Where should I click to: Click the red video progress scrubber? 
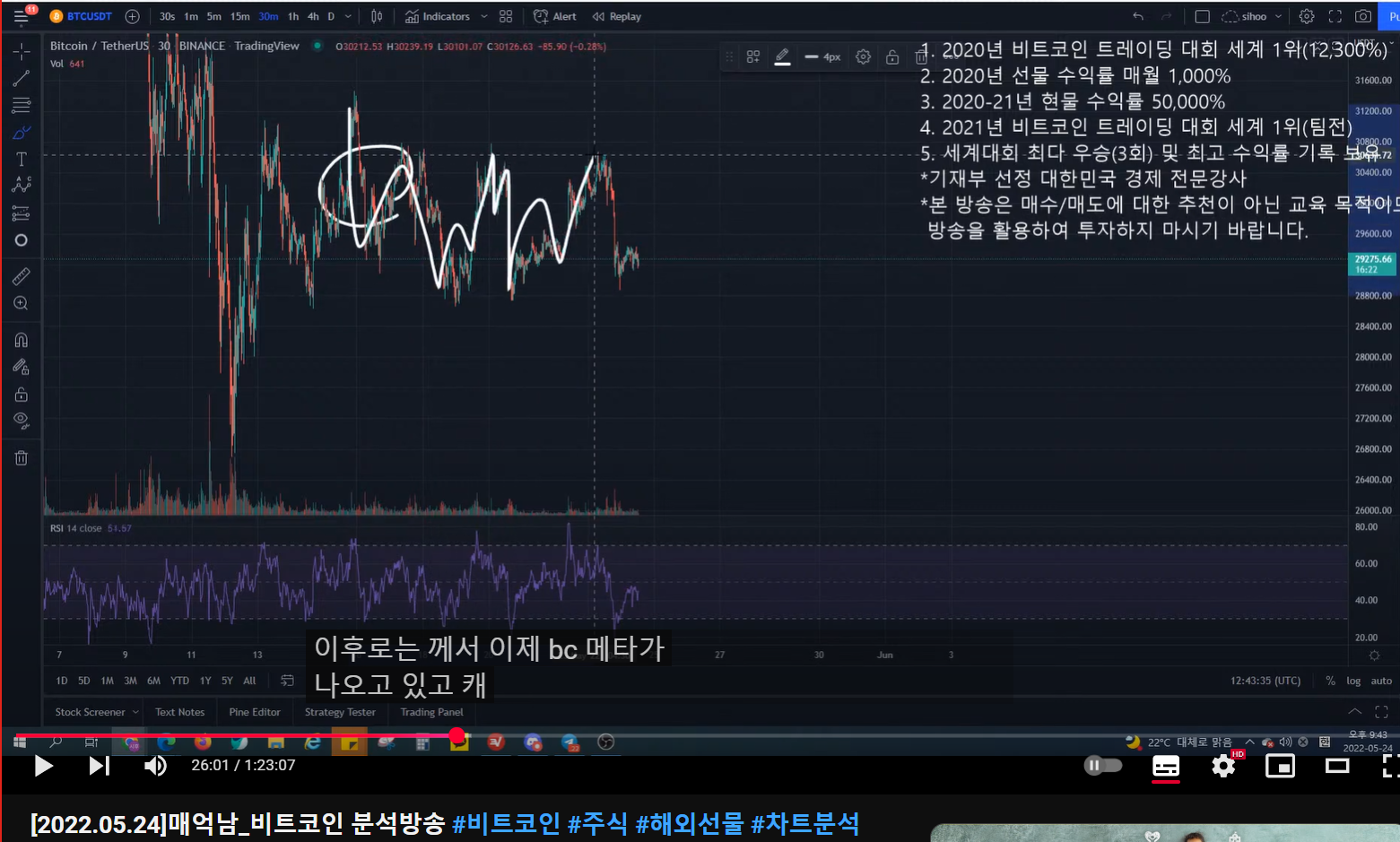point(457,736)
